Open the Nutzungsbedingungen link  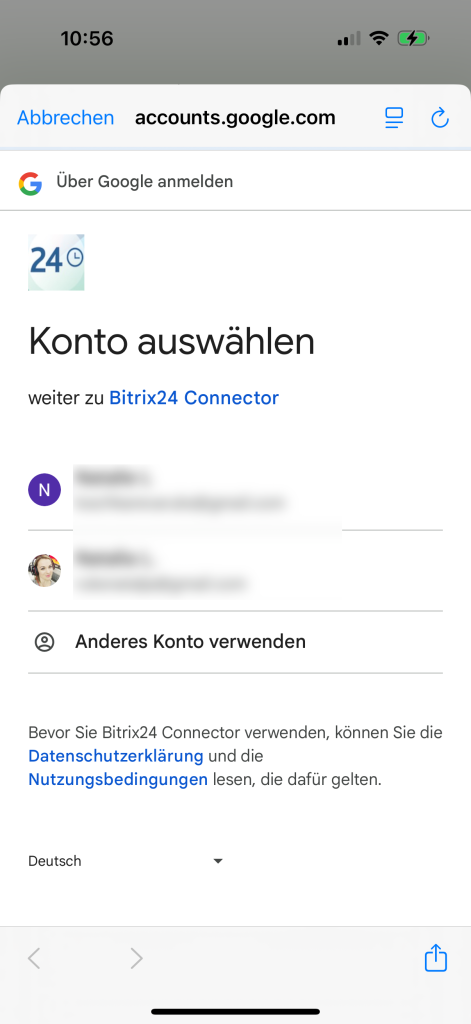[x=118, y=779]
